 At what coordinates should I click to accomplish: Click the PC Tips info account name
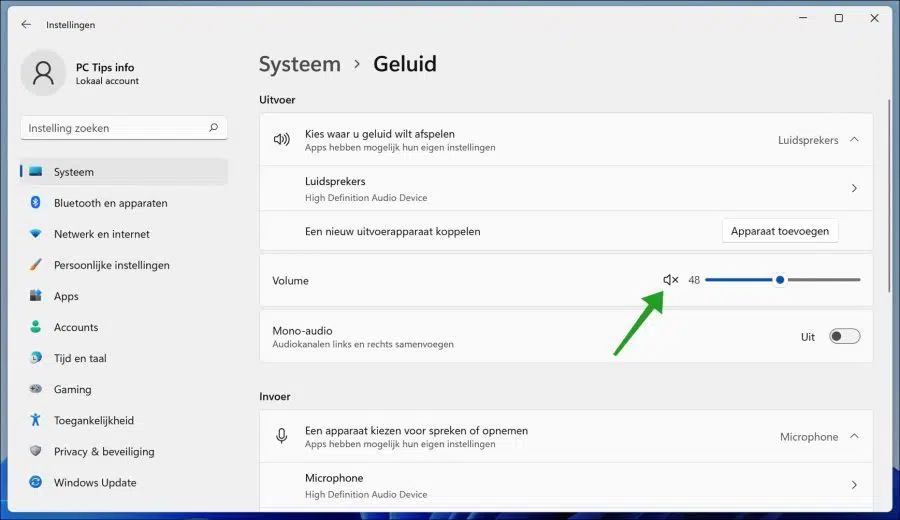click(x=105, y=67)
